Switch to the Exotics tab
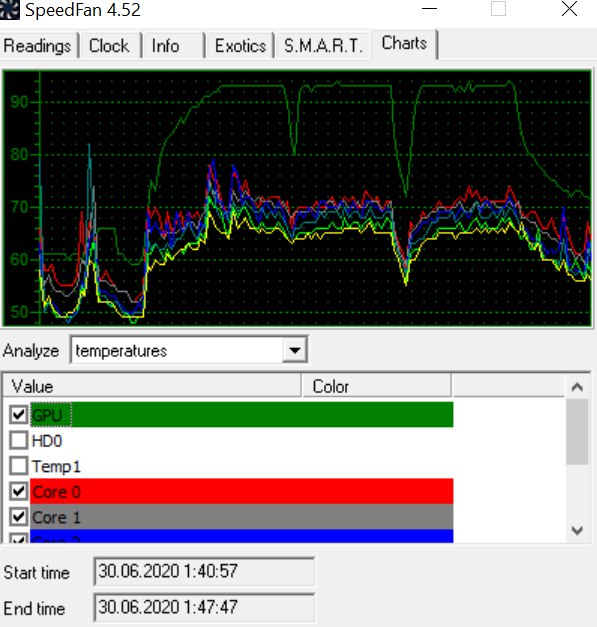Viewport: 597px width, 627px height. [x=240, y=46]
